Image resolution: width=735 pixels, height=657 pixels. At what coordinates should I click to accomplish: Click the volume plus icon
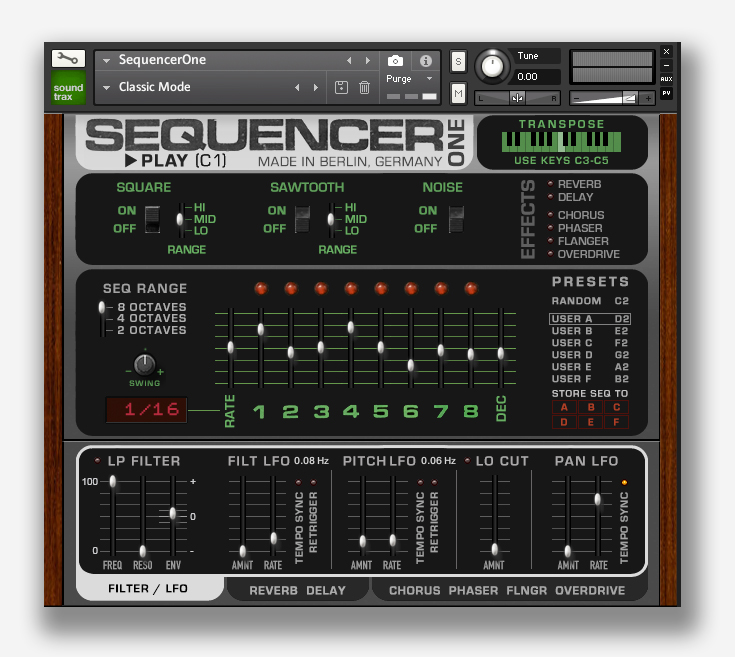(x=648, y=98)
